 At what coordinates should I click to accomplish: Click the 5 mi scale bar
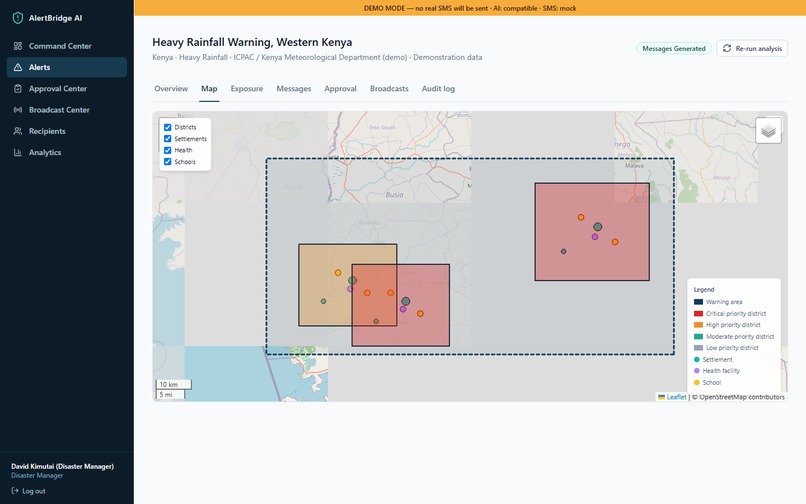tap(171, 394)
